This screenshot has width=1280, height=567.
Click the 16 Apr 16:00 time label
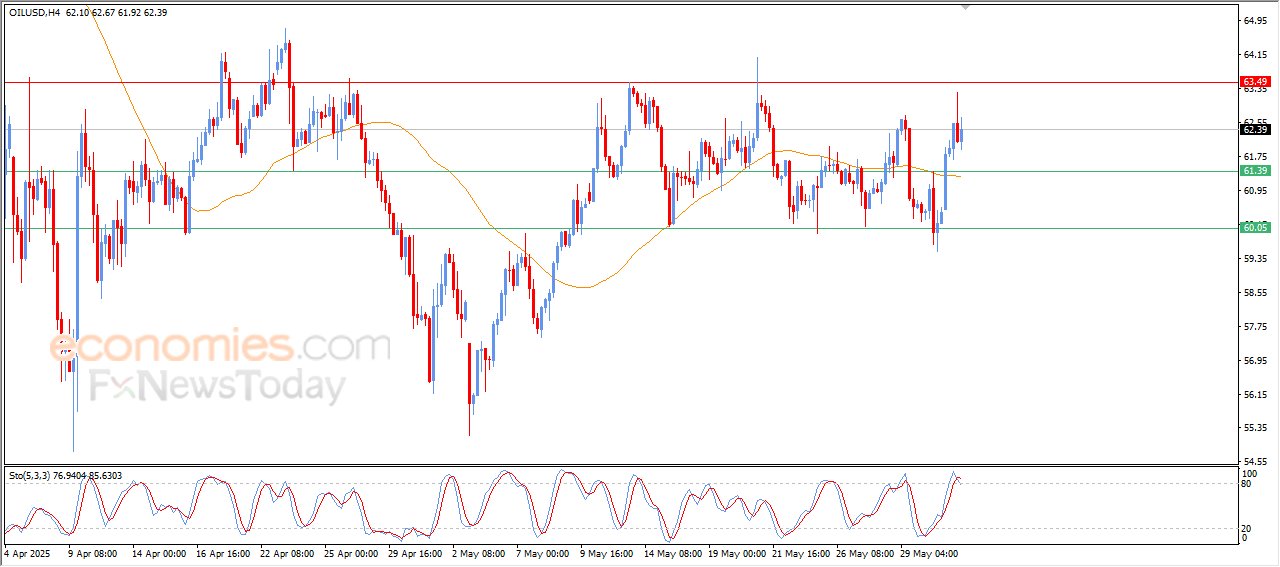(222, 552)
